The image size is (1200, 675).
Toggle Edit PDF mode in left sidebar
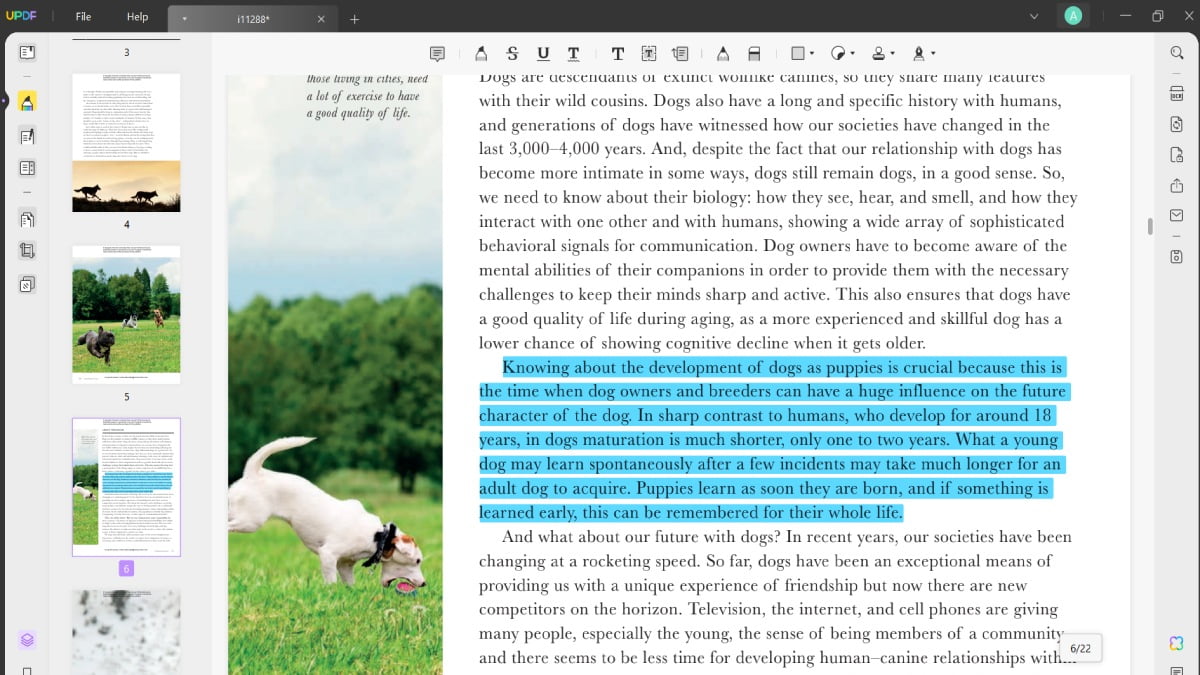(x=27, y=136)
